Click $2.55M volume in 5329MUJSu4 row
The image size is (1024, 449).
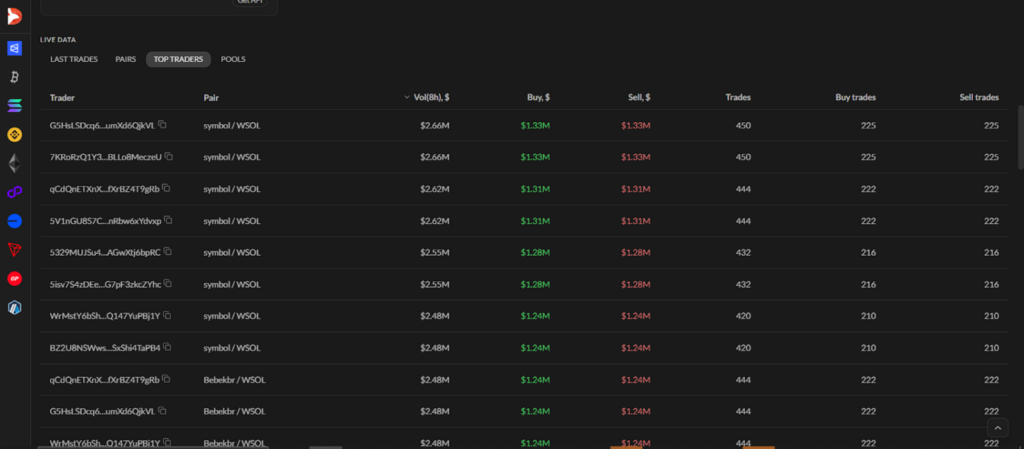(x=435, y=252)
